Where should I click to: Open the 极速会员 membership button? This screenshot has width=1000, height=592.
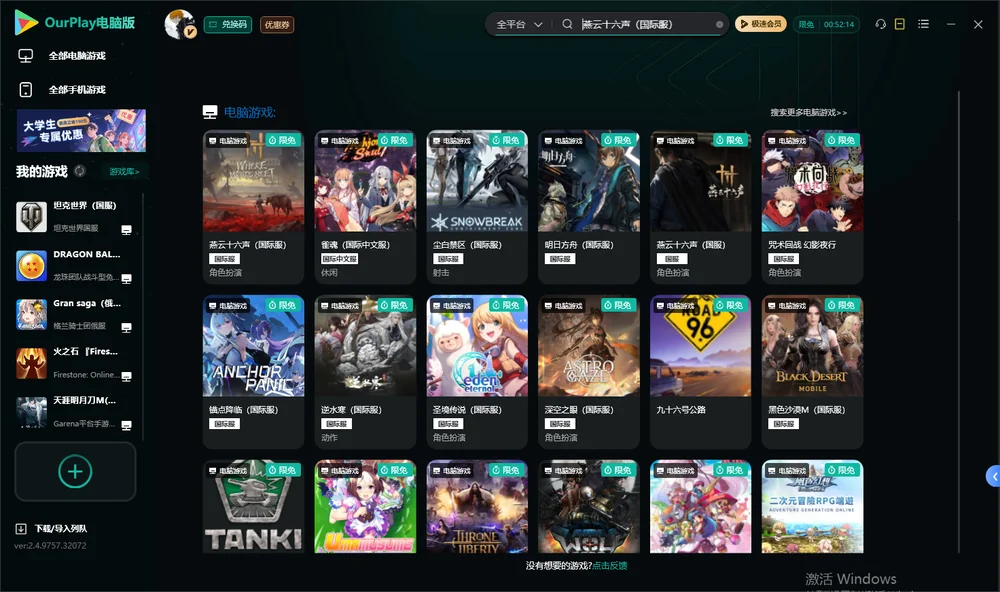760,24
